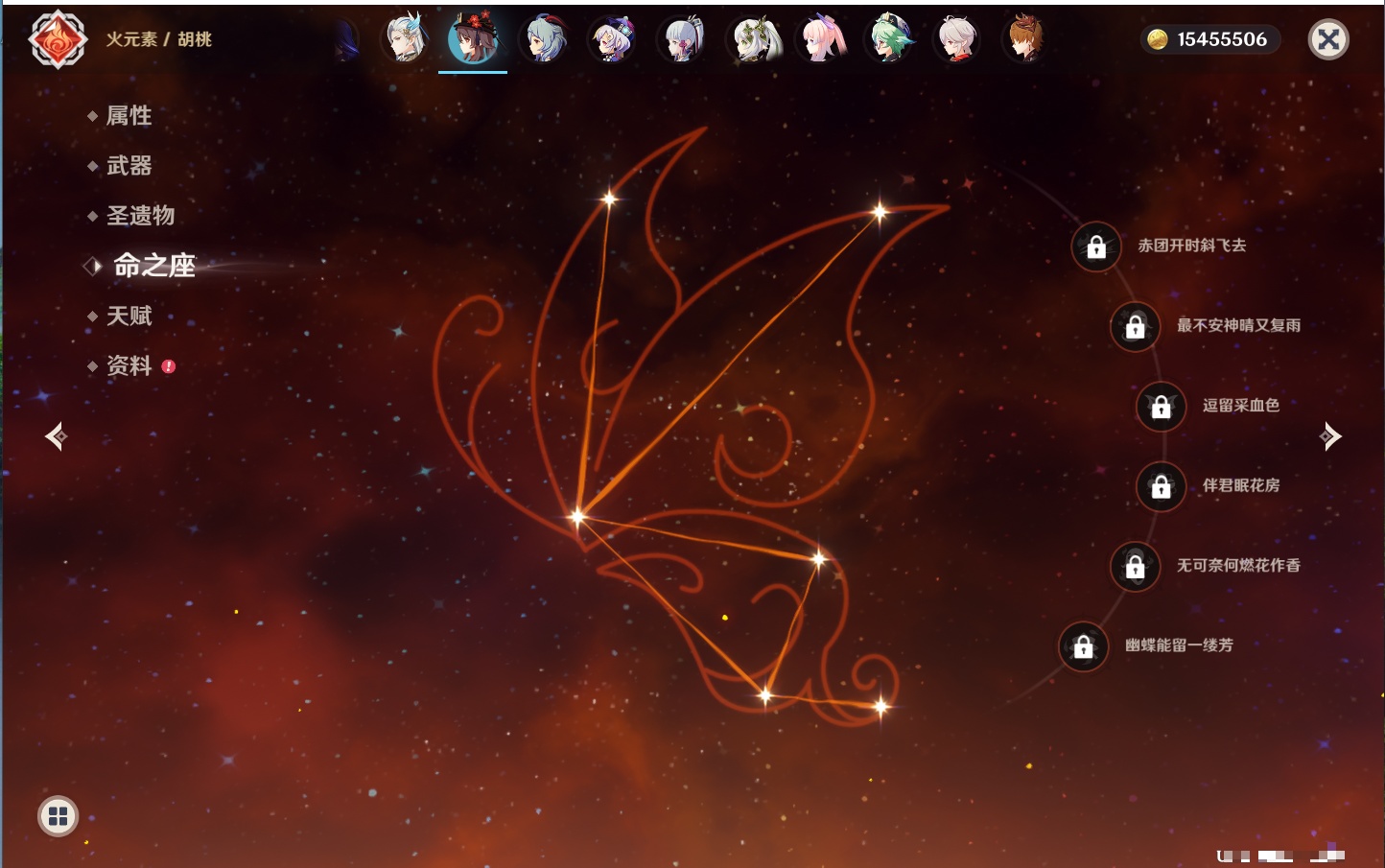This screenshot has width=1385, height=868.
Task: Click the lock icon for 逗留采血色
Action: (x=1161, y=407)
